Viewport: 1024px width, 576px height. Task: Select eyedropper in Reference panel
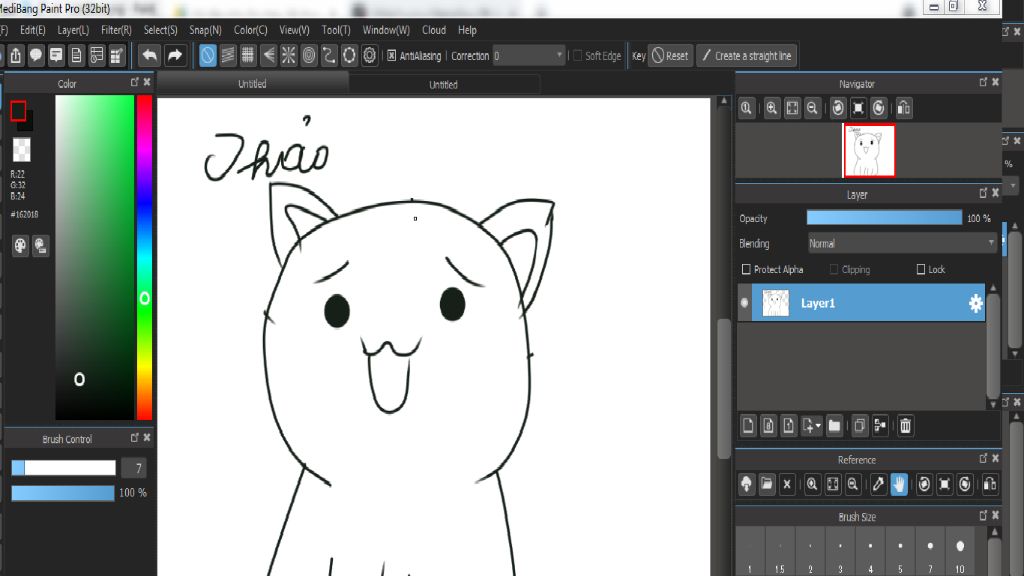(878, 484)
